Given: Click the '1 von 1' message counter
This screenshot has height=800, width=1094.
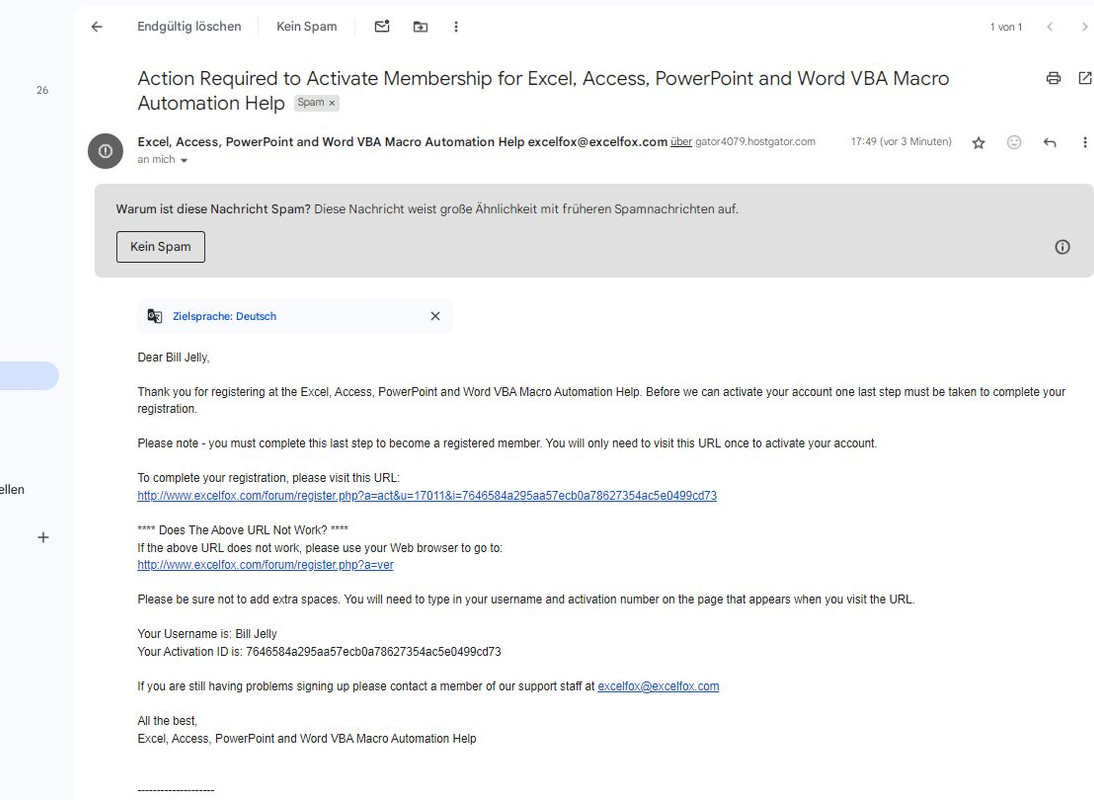Looking at the screenshot, I should pyautogui.click(x=1006, y=27).
